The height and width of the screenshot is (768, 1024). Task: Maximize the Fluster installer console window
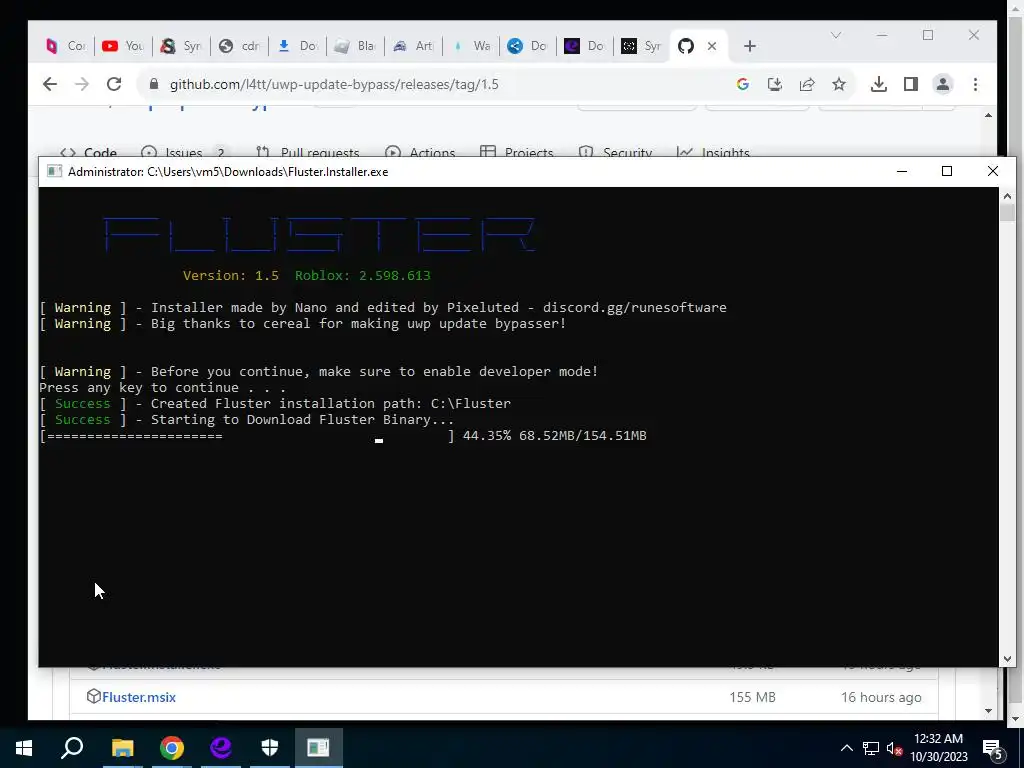(947, 171)
